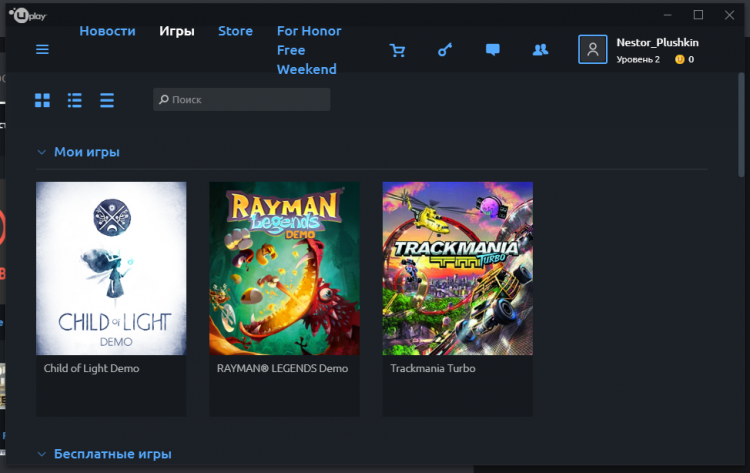The image size is (750, 473).
Task: Click the search magnifier icon
Action: click(x=164, y=99)
